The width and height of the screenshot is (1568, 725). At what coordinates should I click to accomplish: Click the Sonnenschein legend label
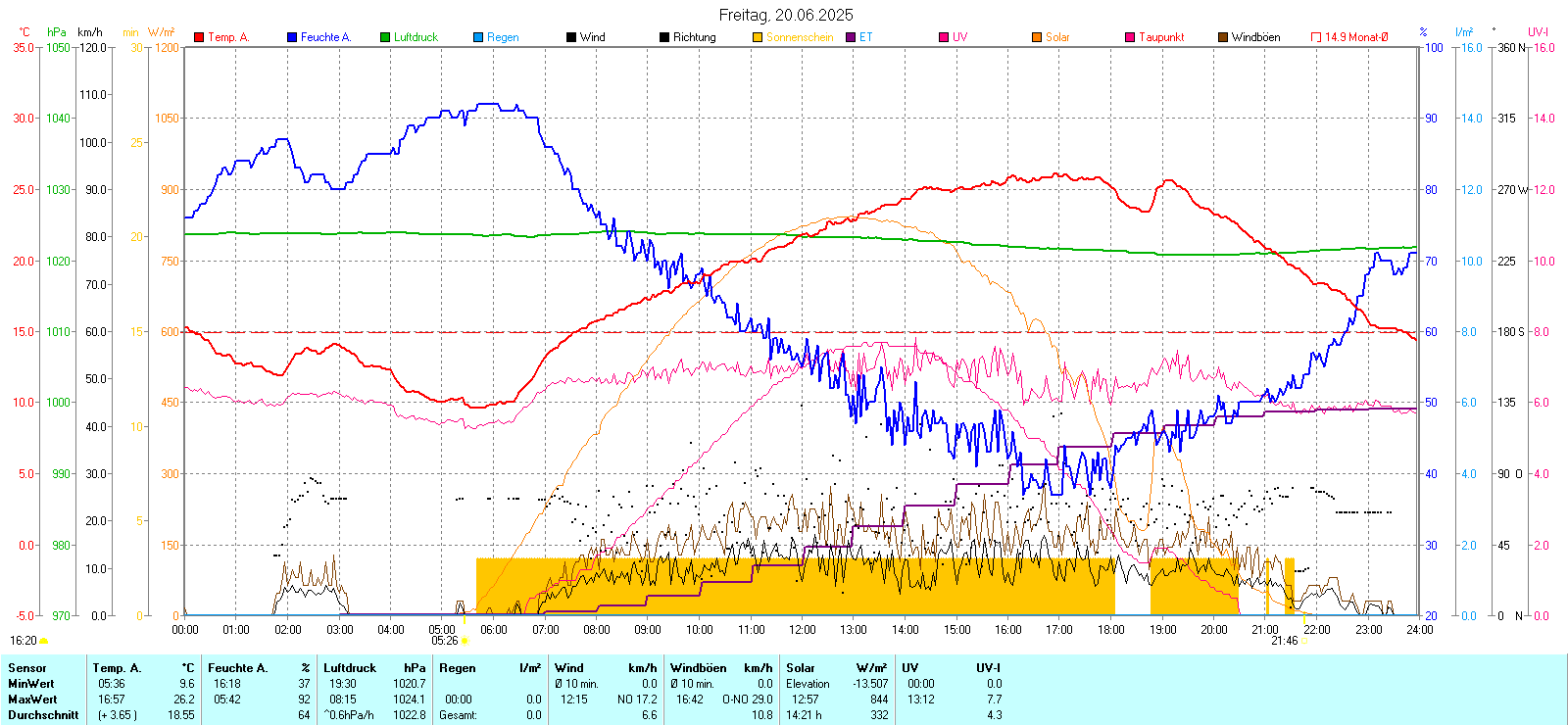coord(800,37)
